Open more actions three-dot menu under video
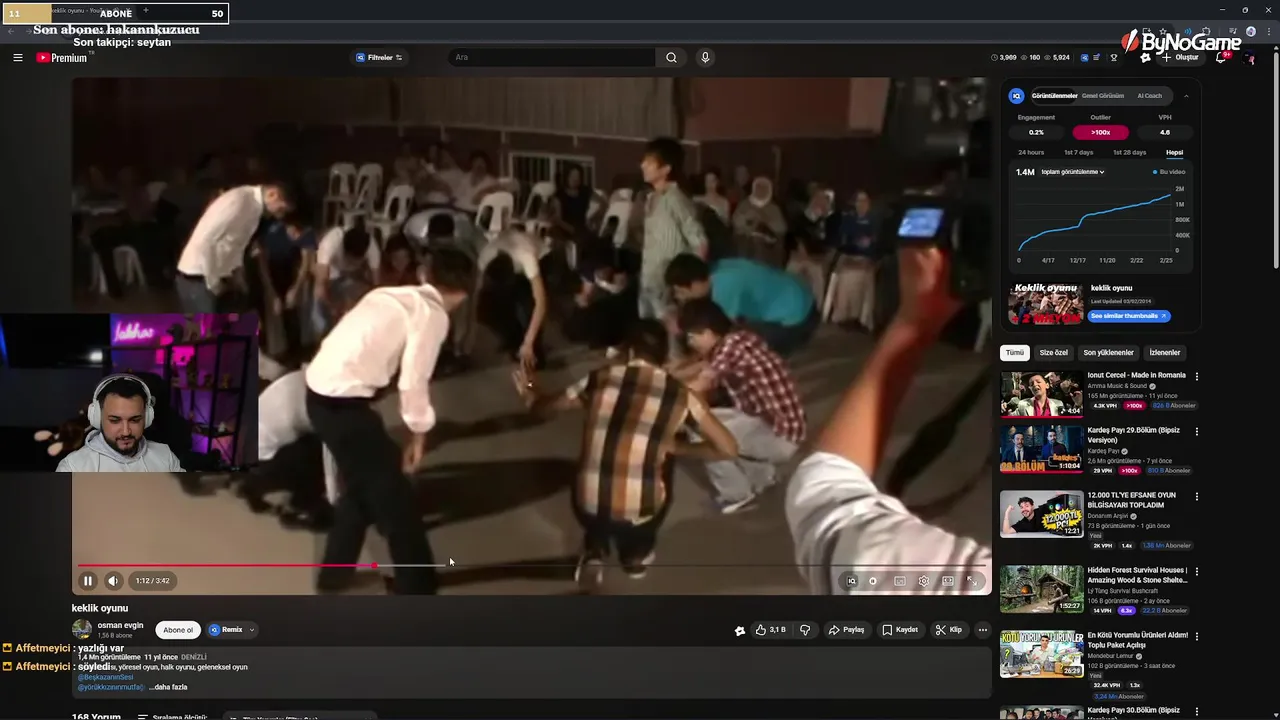Image resolution: width=1280 pixels, height=720 pixels. tap(983, 630)
